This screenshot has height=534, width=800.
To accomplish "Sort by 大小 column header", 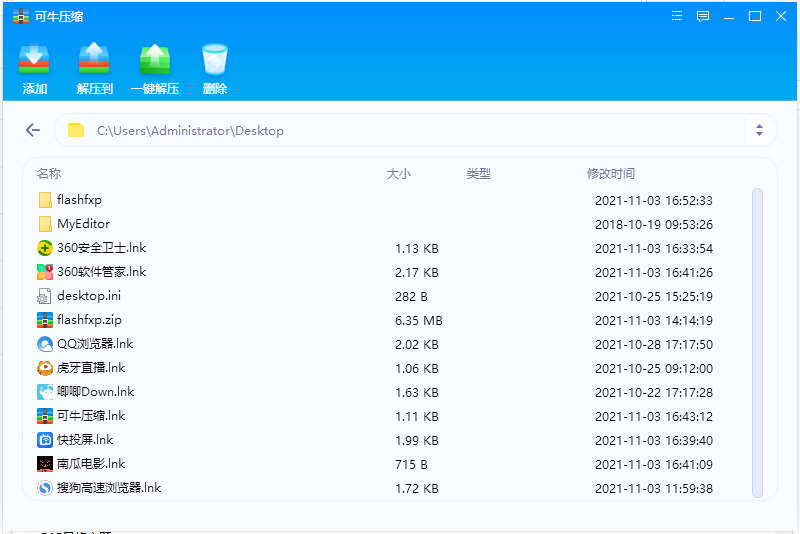I will tap(398, 174).
